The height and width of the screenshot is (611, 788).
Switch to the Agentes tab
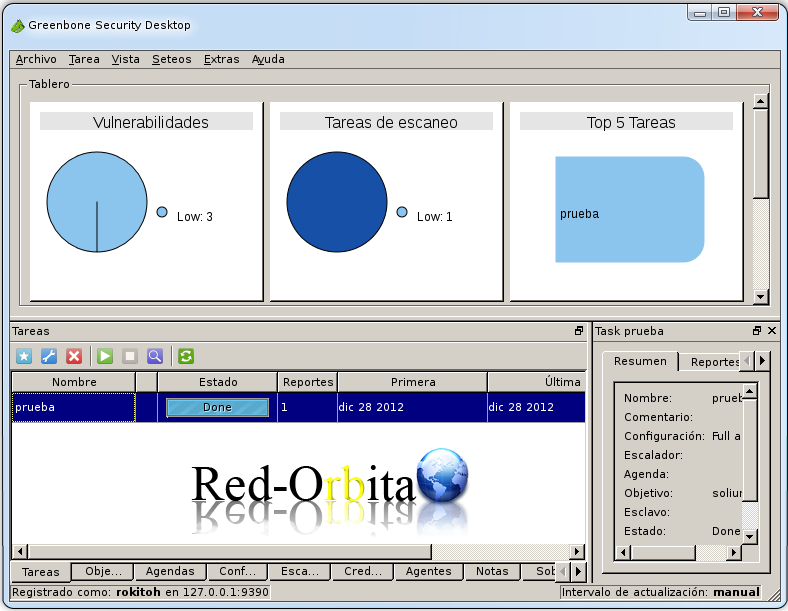coord(429,571)
